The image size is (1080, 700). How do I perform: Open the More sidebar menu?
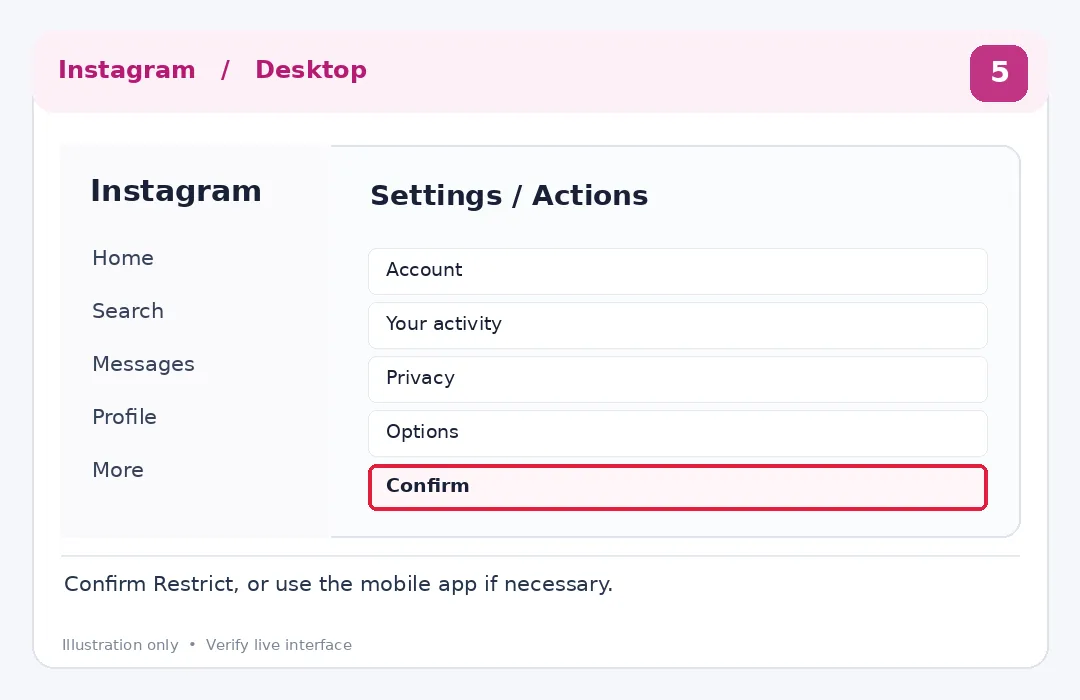coord(118,470)
